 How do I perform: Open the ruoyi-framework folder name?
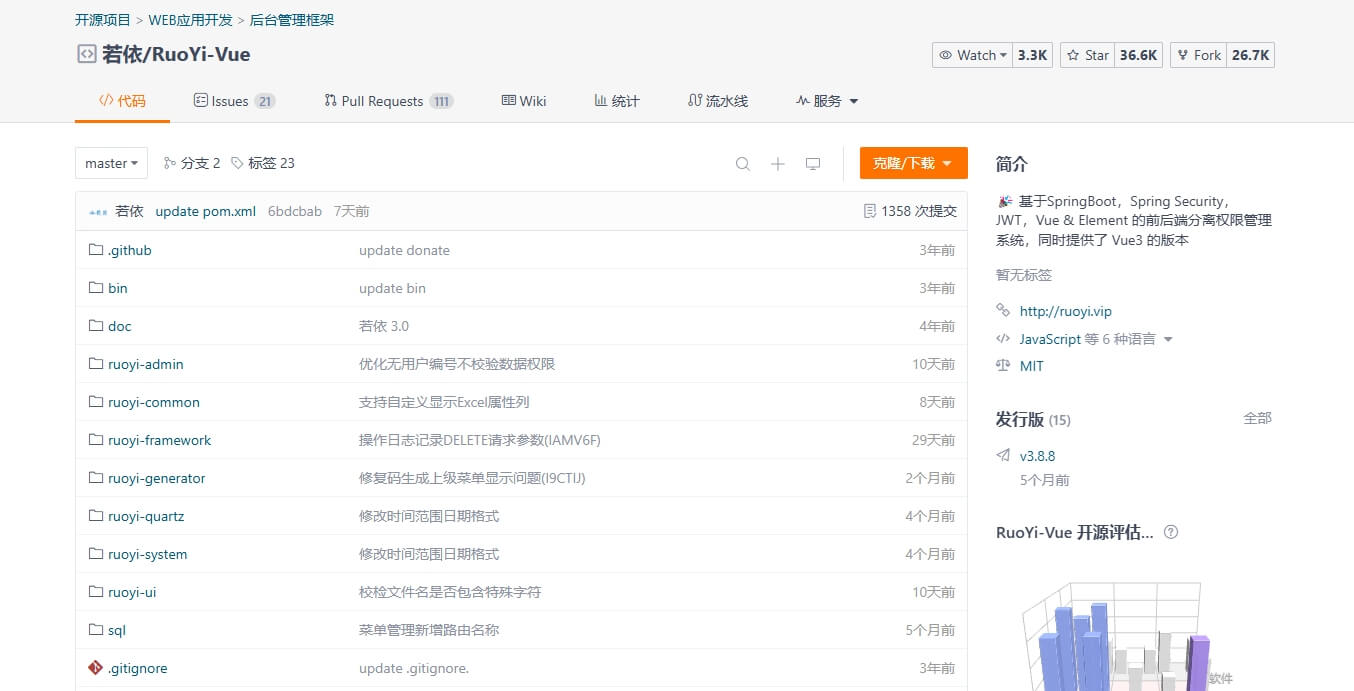[160, 440]
